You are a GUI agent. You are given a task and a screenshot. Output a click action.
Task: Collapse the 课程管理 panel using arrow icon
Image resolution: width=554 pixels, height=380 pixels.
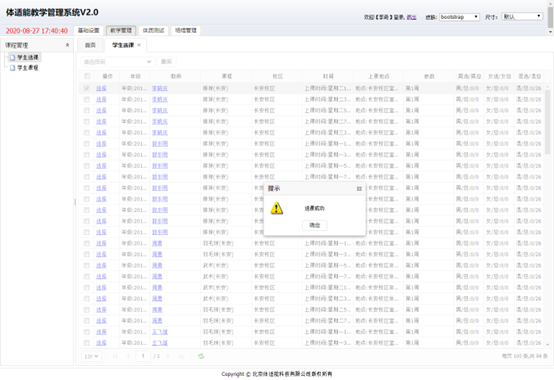pyautogui.click(x=67, y=45)
